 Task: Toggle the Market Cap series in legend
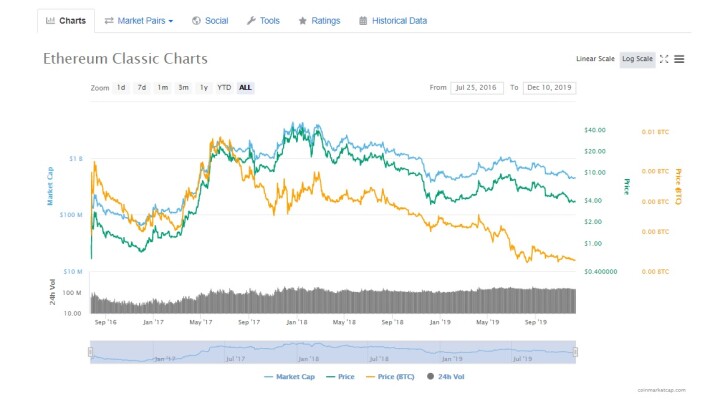coord(289,377)
